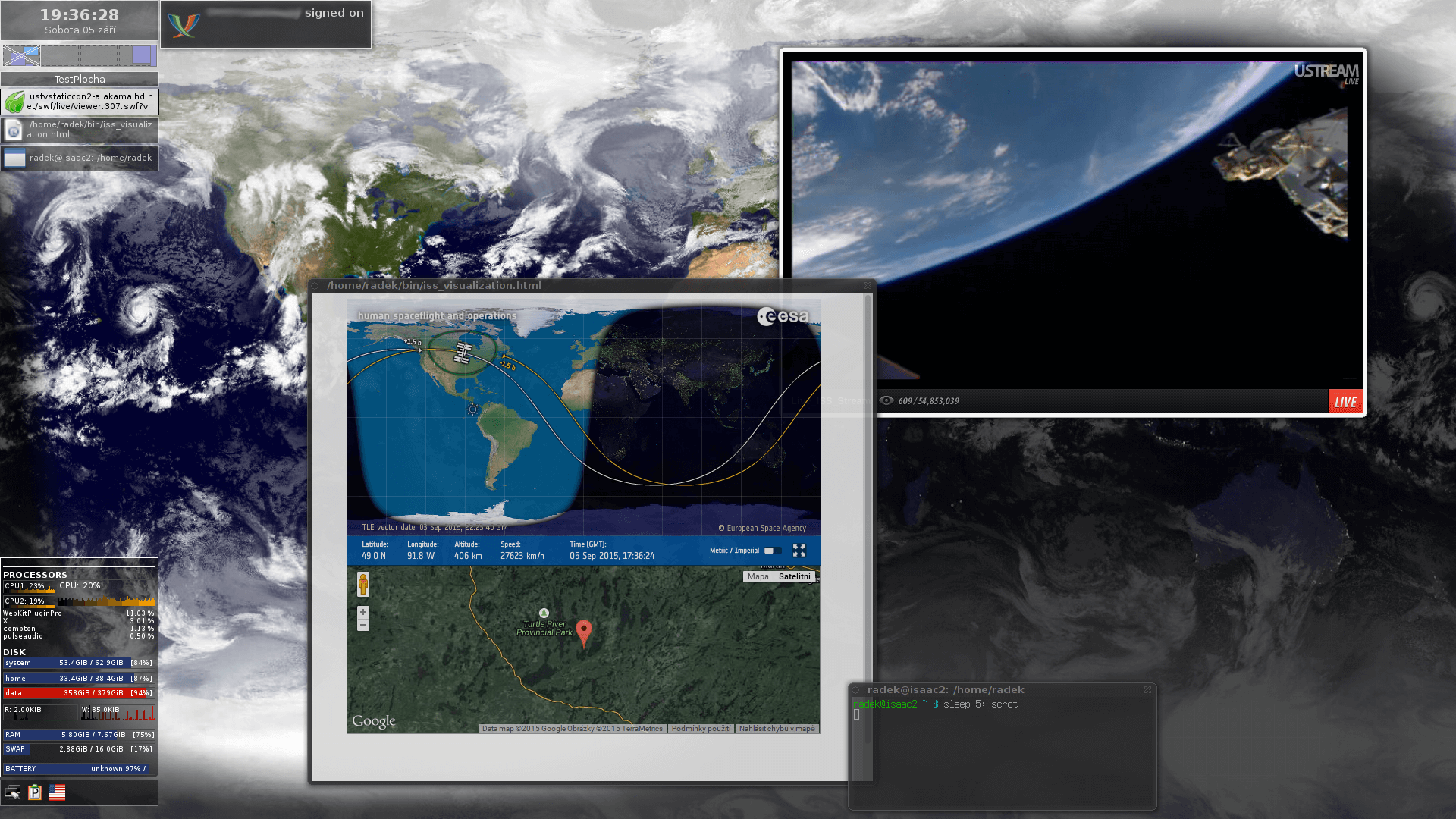The height and width of the screenshot is (819, 1456).
Task: Switch to the first workspace in the pager
Action: pyautogui.click(x=21, y=55)
